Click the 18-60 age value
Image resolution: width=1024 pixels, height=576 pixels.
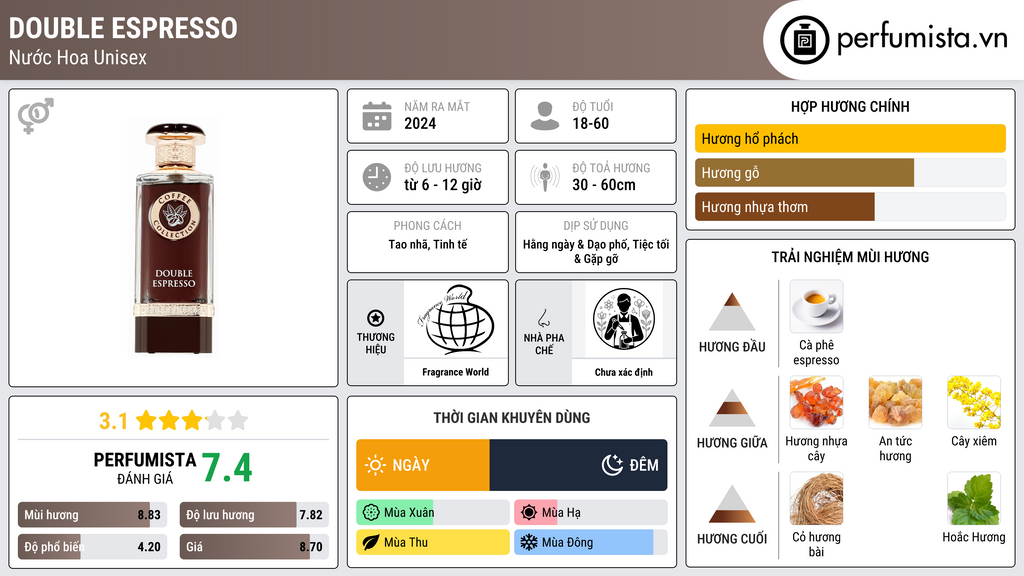(590, 123)
